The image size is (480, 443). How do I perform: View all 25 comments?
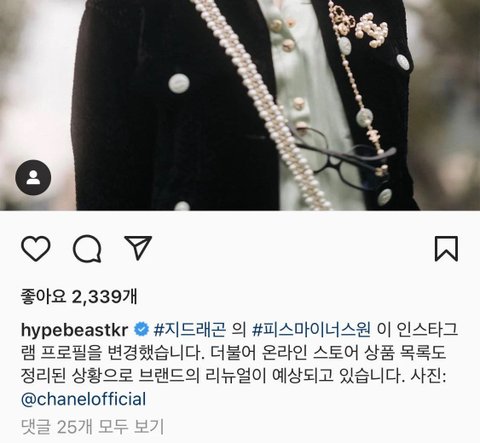[92, 426]
